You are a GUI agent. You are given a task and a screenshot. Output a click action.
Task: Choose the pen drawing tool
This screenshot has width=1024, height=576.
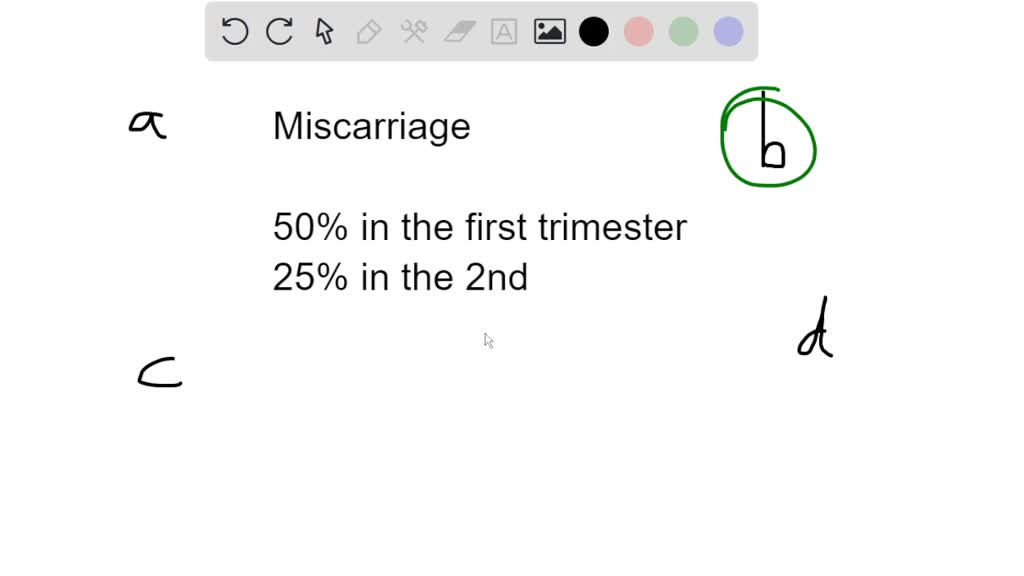[x=368, y=32]
